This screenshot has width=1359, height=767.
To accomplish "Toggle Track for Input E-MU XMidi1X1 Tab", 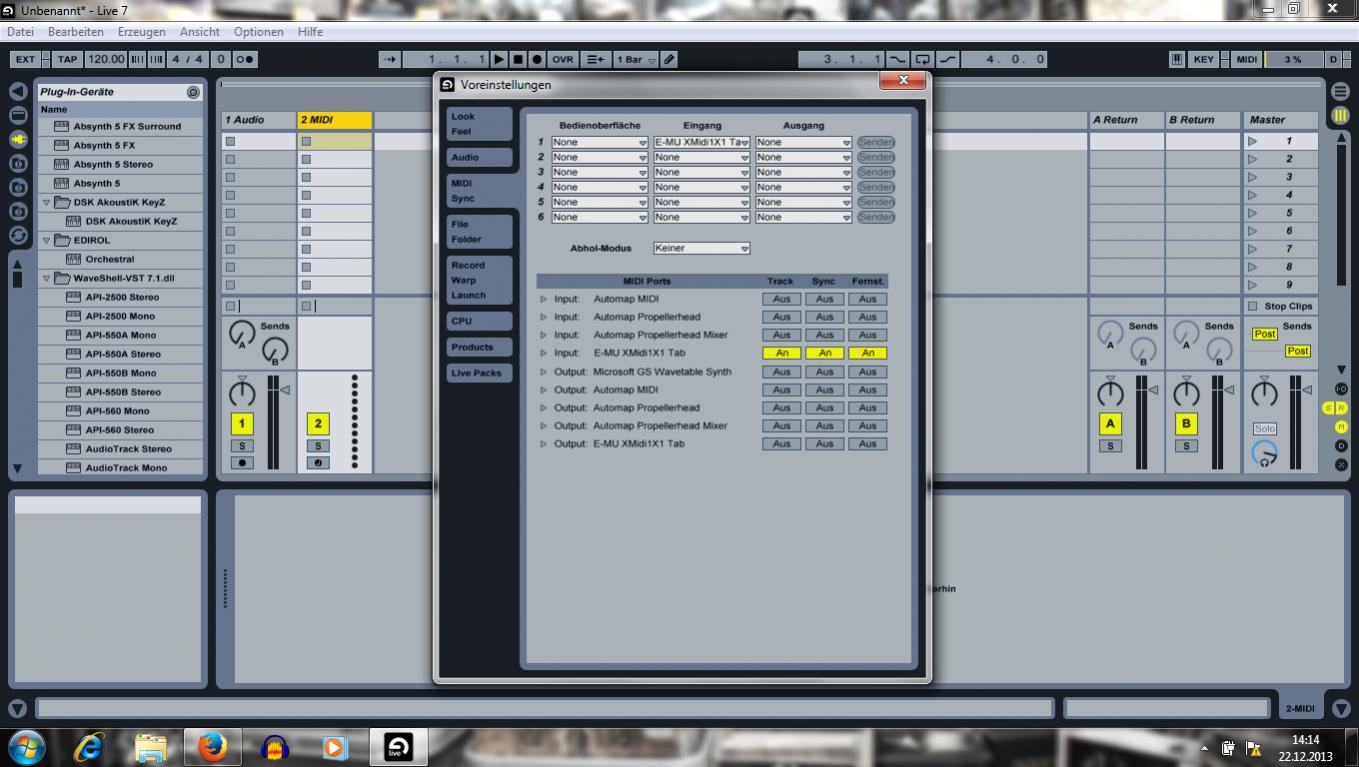I will [x=781, y=353].
